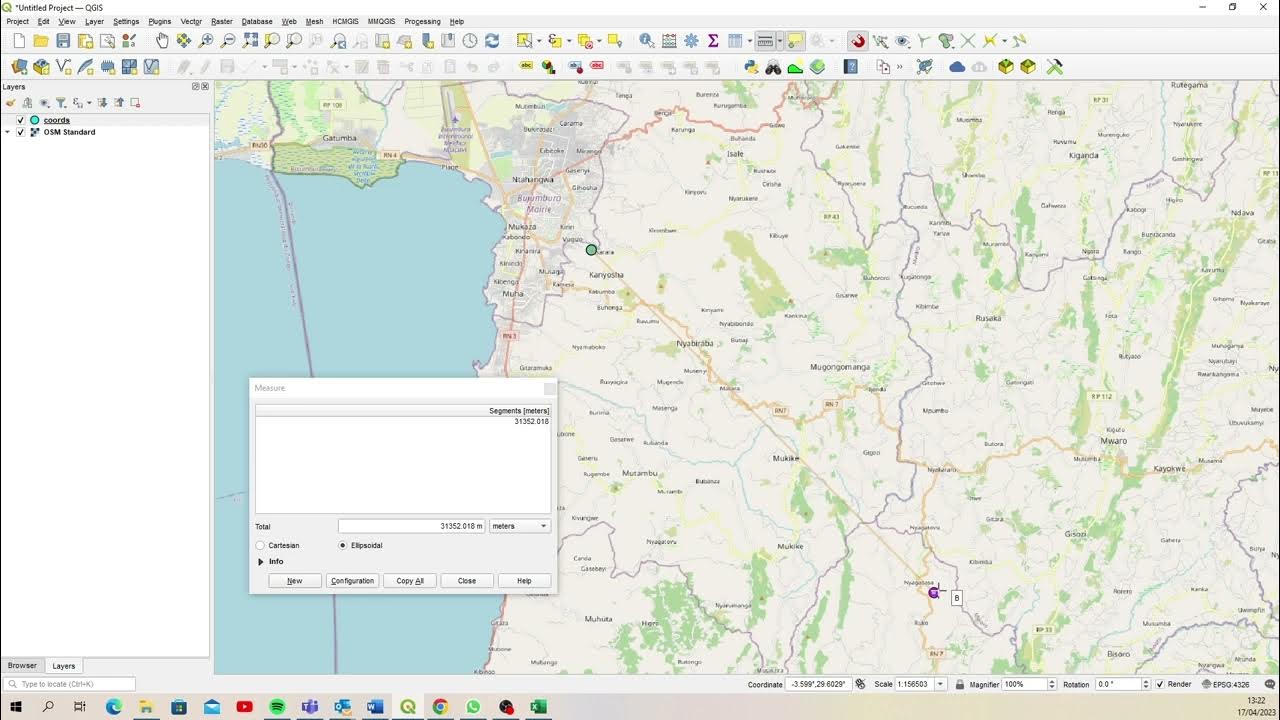This screenshot has height=720, width=1280.
Task: Toggle the snapping magnet icon
Action: (858, 41)
